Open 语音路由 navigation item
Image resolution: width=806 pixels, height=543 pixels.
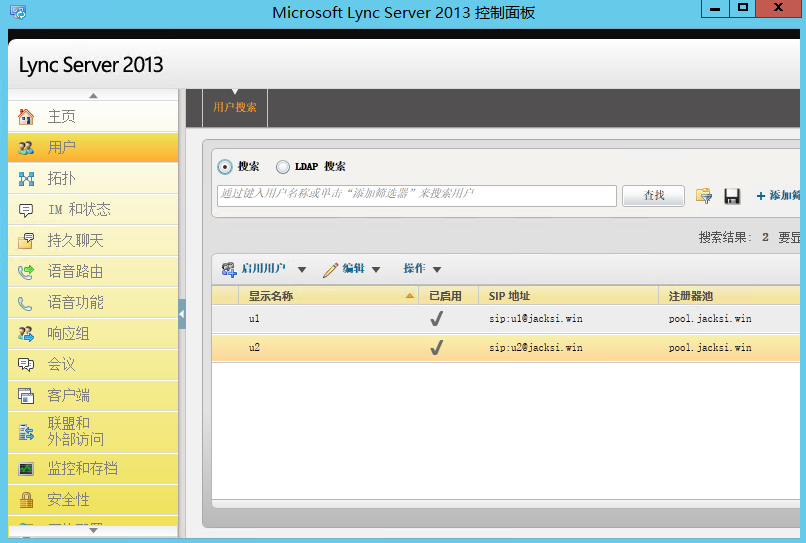[93, 272]
